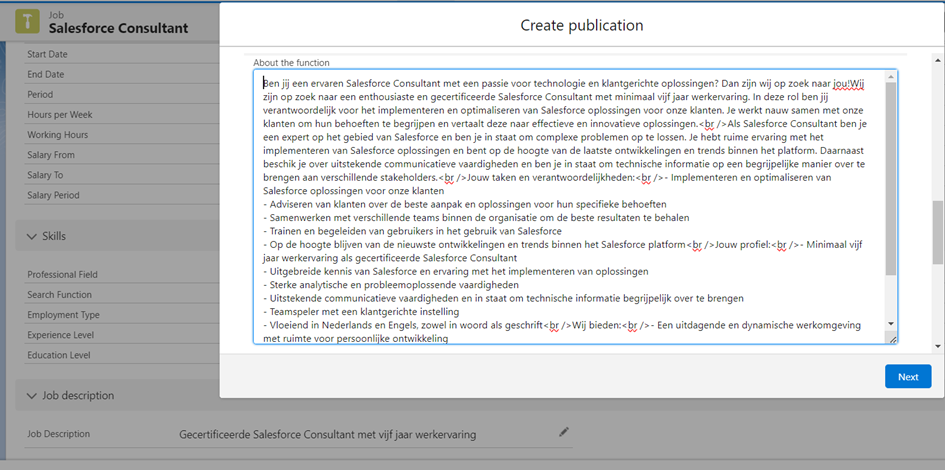
Task: Collapse the Job description section
Action: [x=29, y=396]
